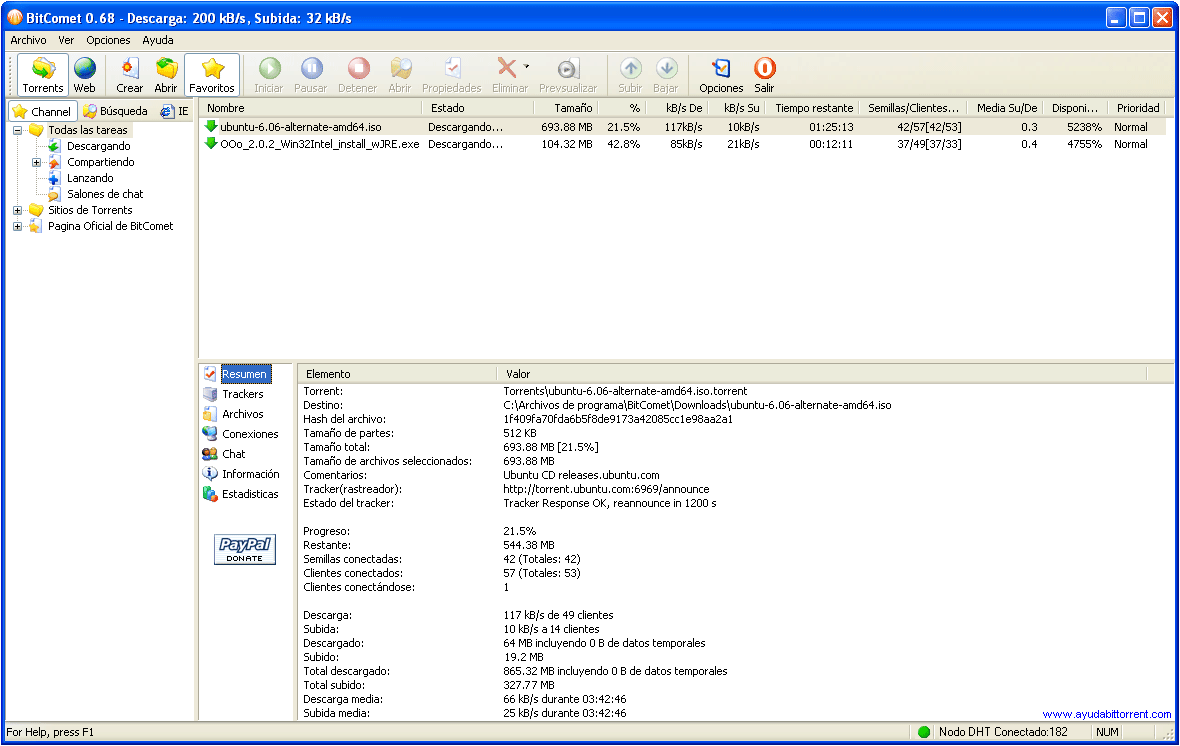Click the Hash del archivo value
The height and width of the screenshot is (746, 1180).
618,419
